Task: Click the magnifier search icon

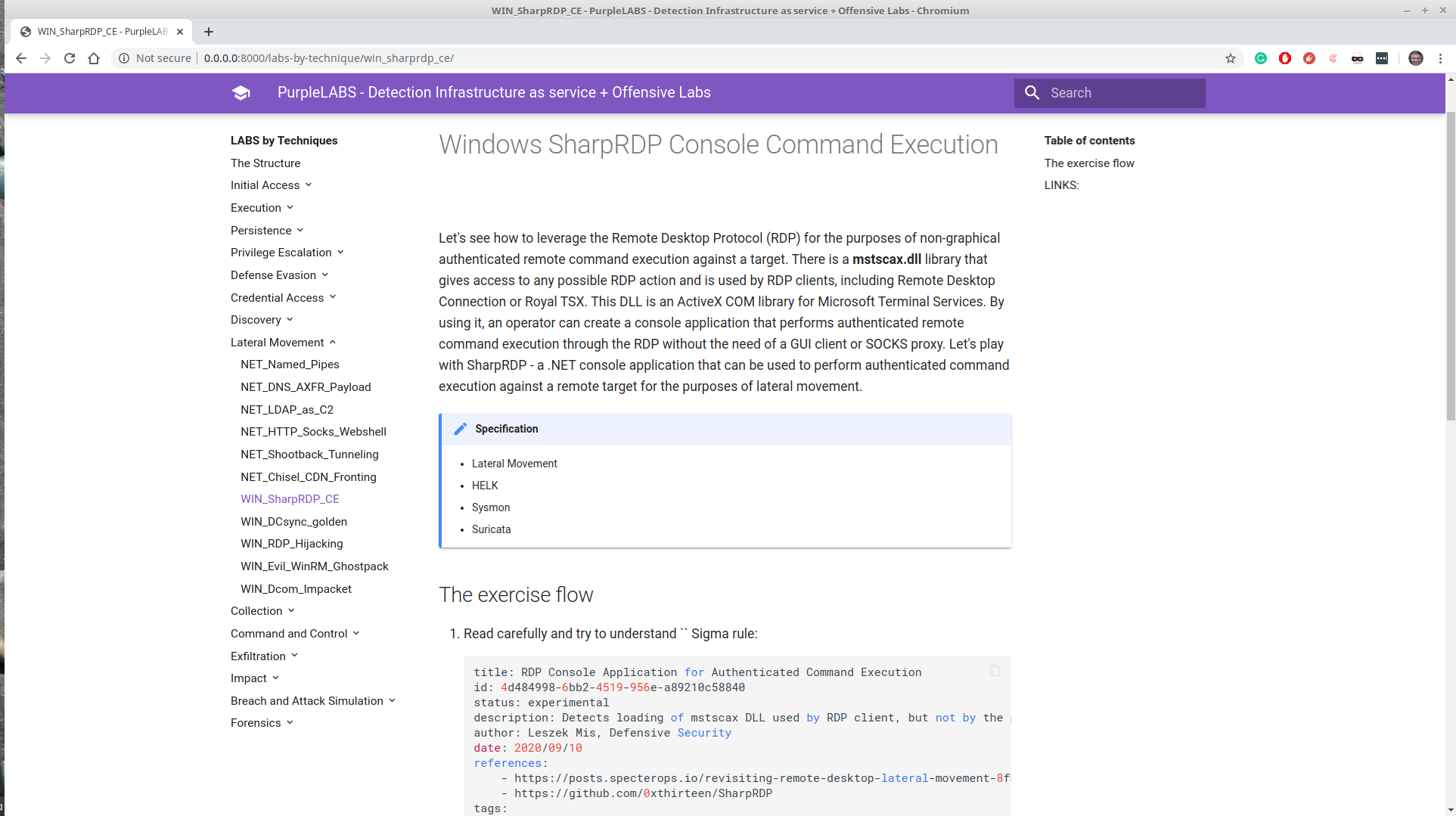Action: (1032, 93)
